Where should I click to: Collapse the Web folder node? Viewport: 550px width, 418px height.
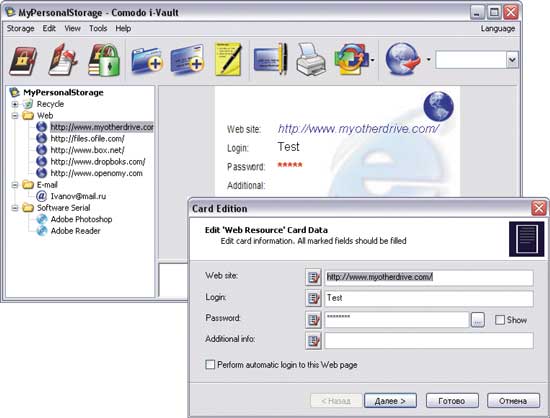tap(15, 116)
